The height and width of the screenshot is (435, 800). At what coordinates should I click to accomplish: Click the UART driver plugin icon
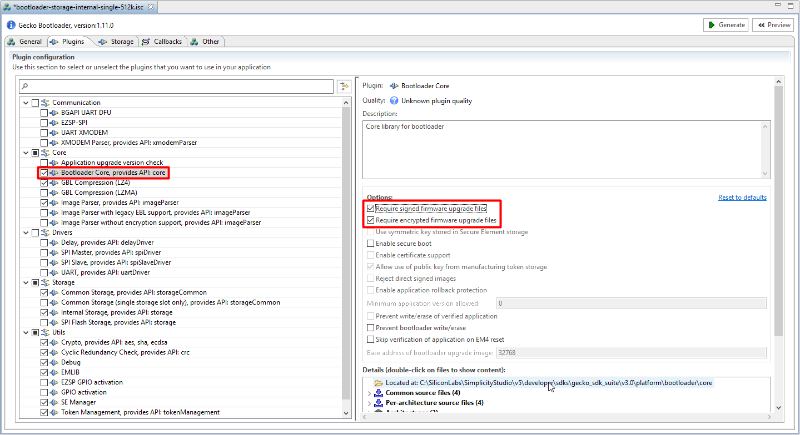[x=54, y=273]
